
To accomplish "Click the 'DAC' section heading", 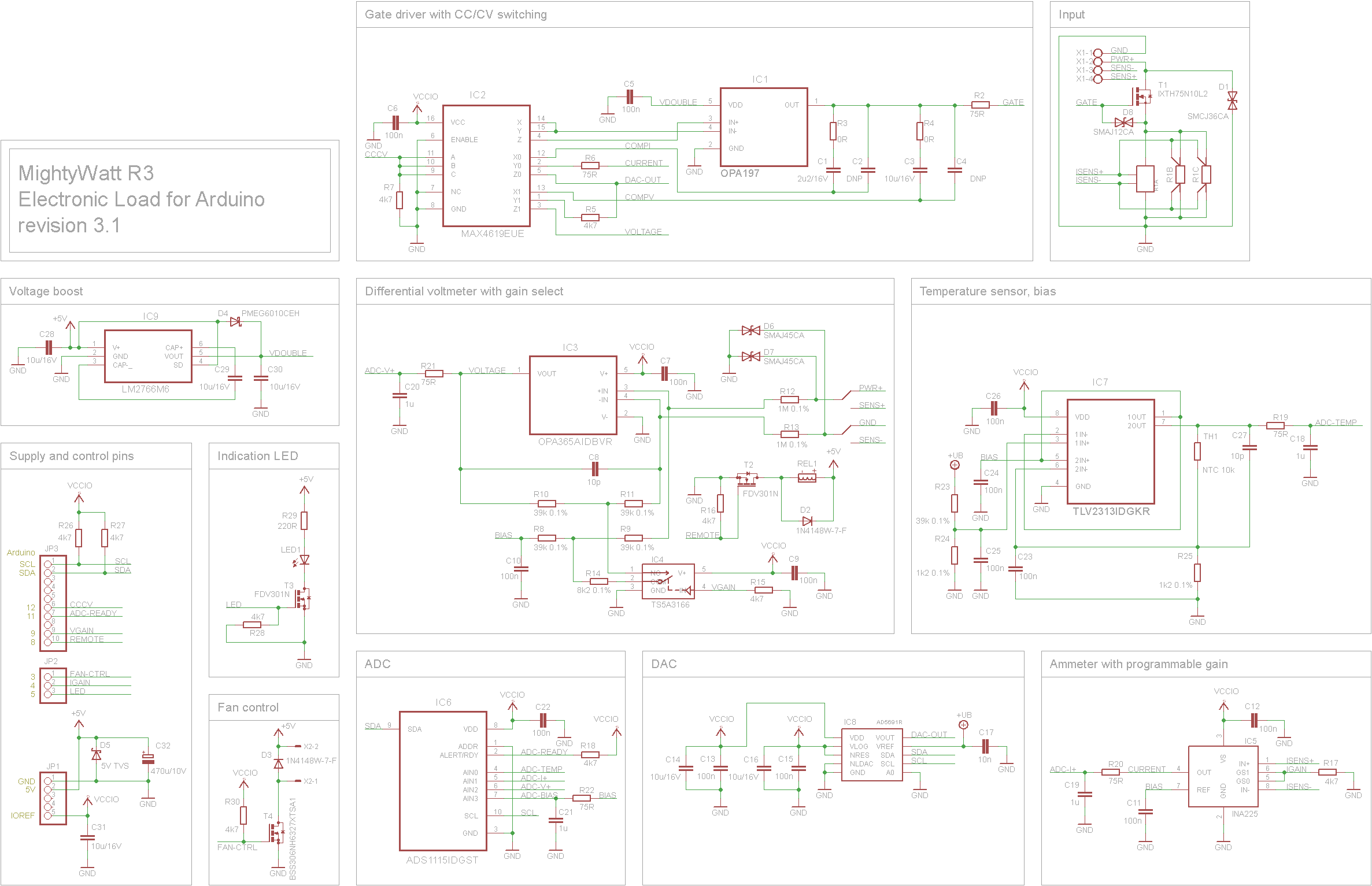I will [664, 664].
